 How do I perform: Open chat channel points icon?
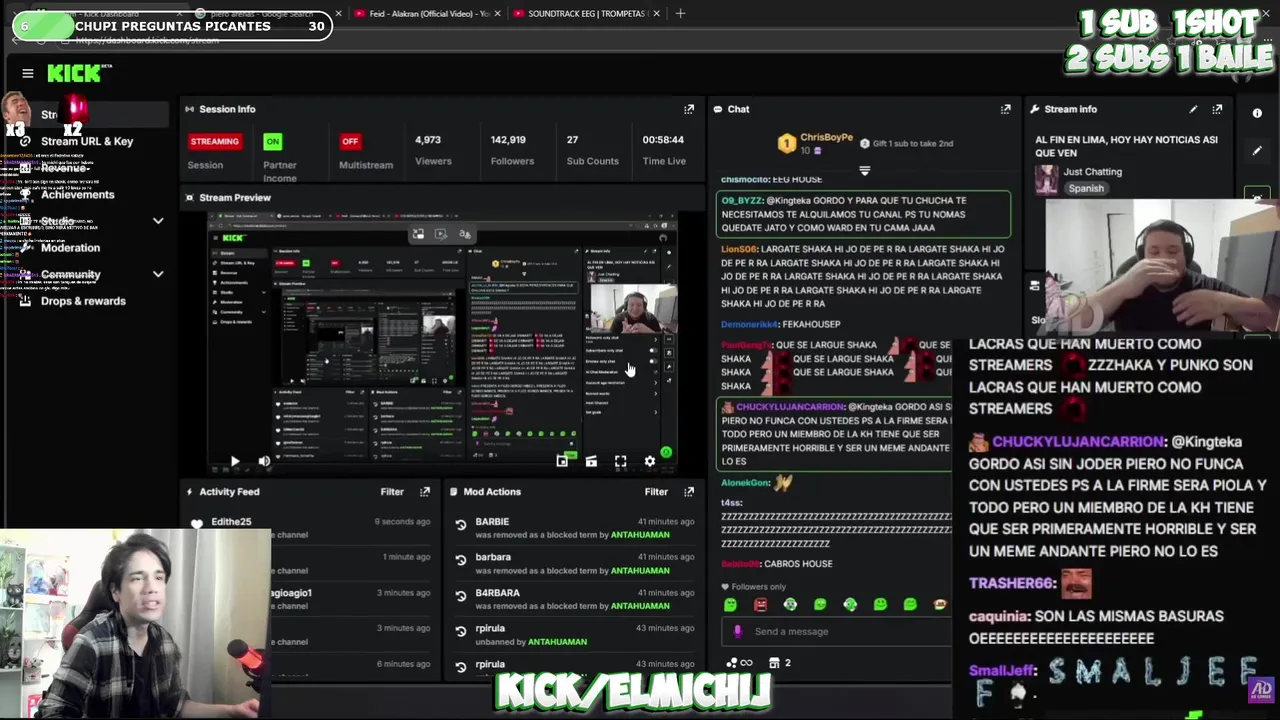pyautogui.click(x=731, y=663)
